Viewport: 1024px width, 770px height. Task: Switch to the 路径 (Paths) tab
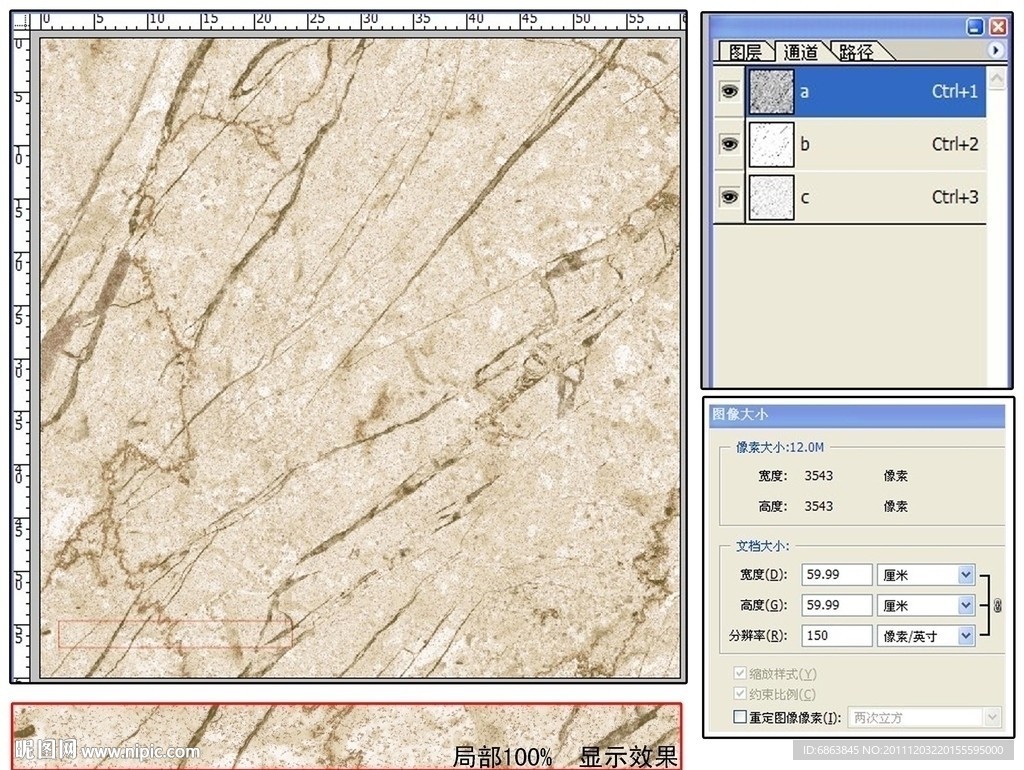coord(856,52)
